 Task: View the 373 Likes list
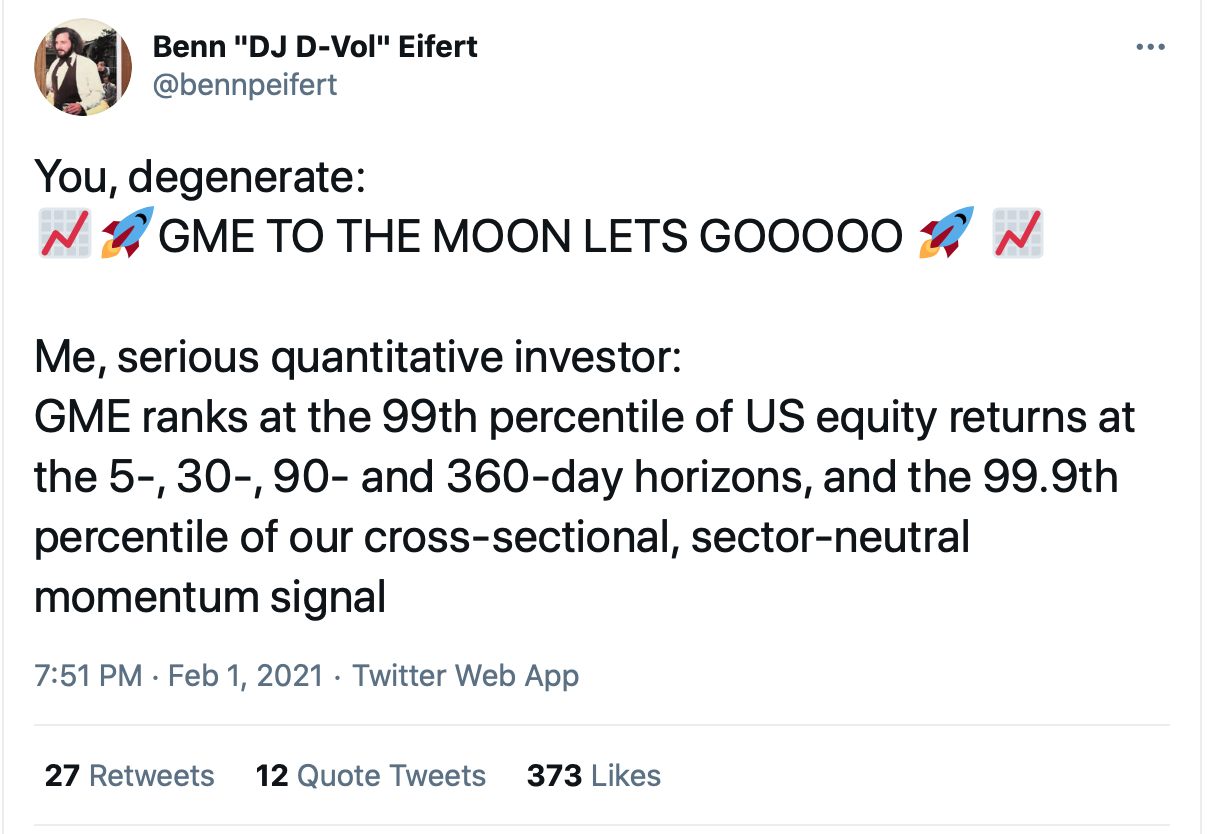pyautogui.click(x=594, y=776)
